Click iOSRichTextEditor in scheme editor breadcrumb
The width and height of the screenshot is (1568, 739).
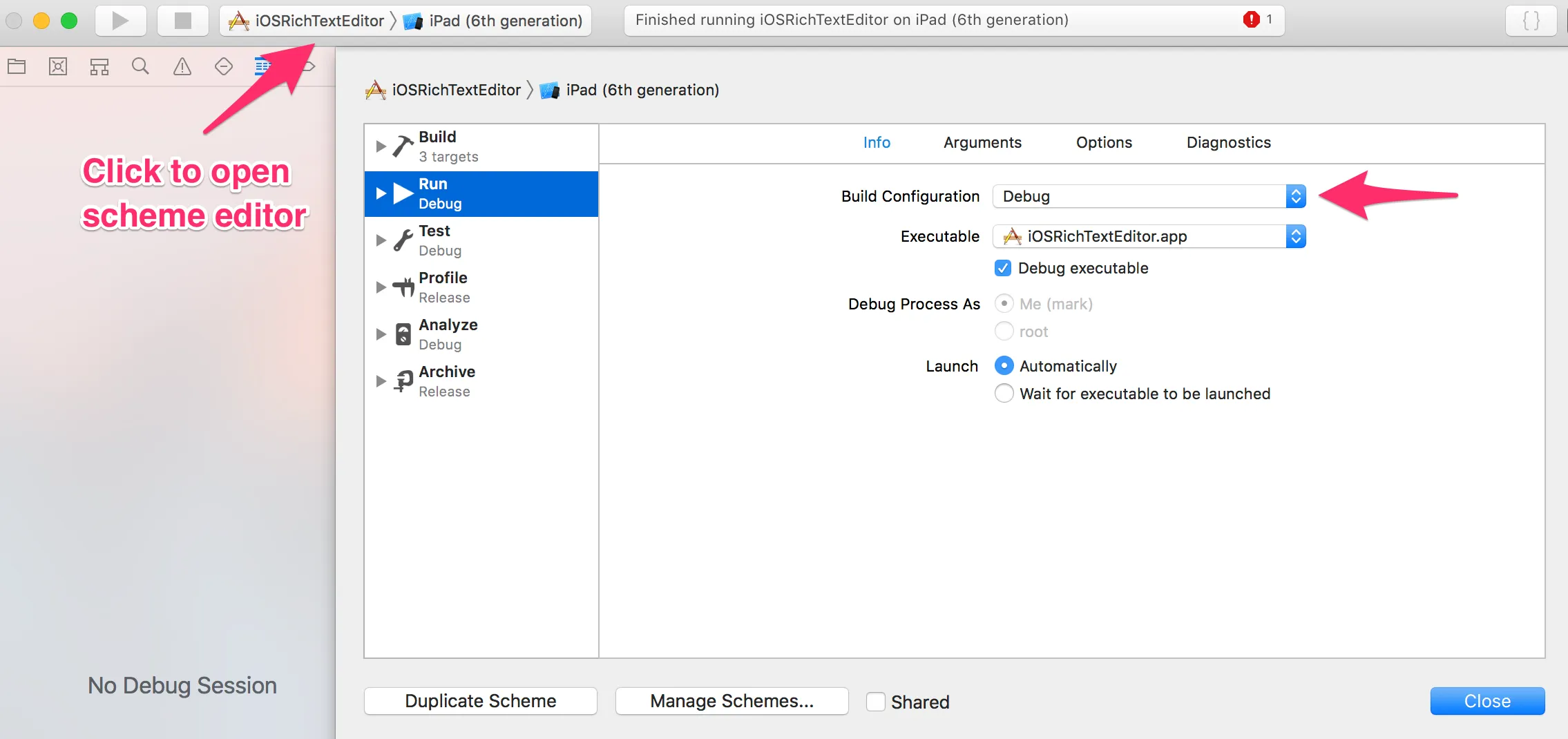point(443,90)
